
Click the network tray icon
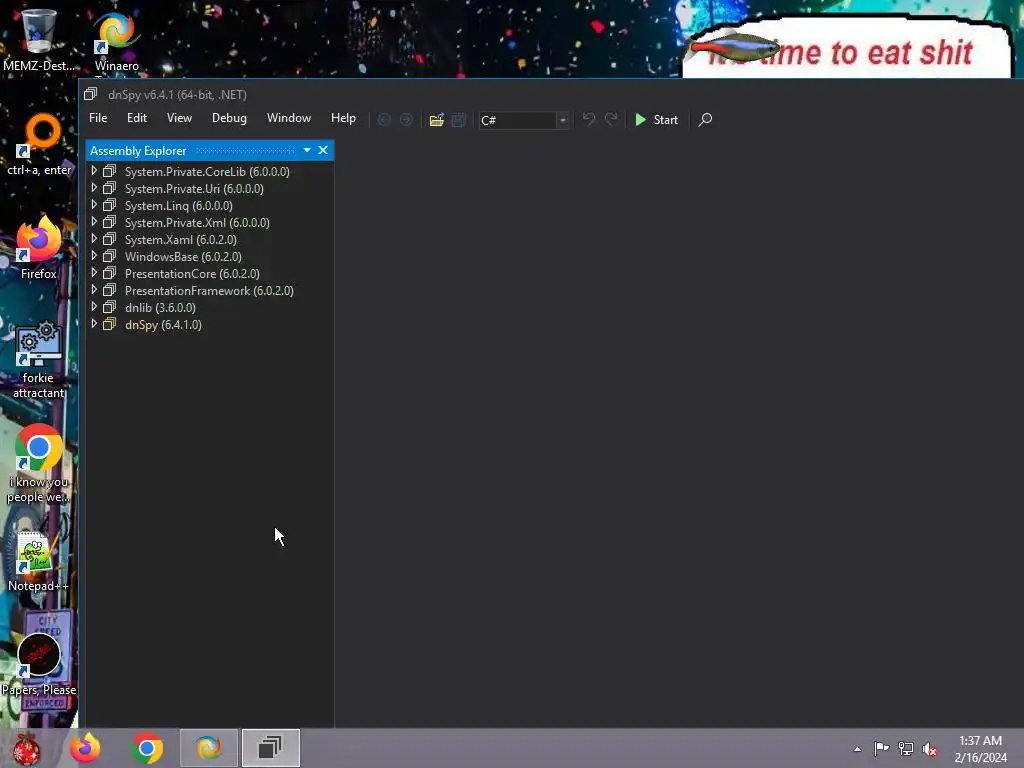tap(906, 749)
